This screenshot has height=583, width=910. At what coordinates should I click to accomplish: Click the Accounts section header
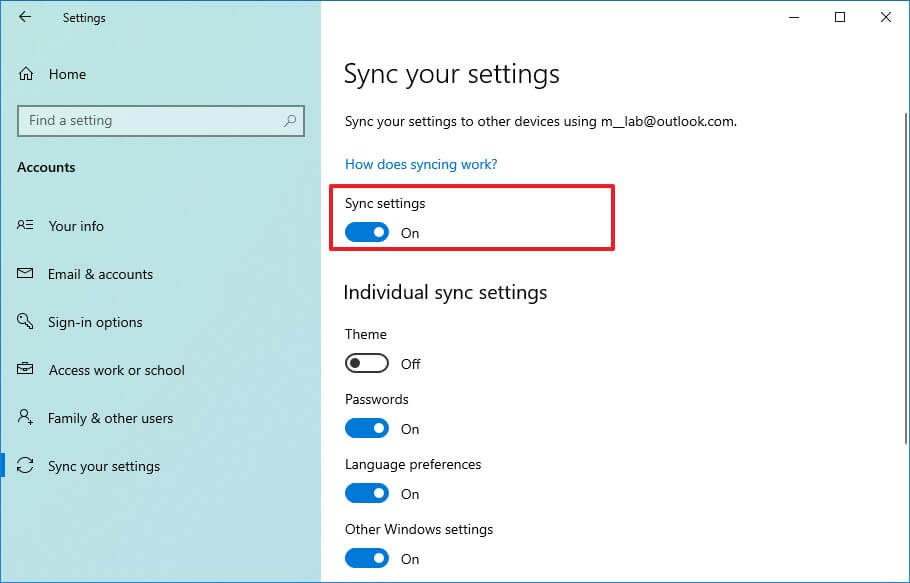pyautogui.click(x=46, y=167)
